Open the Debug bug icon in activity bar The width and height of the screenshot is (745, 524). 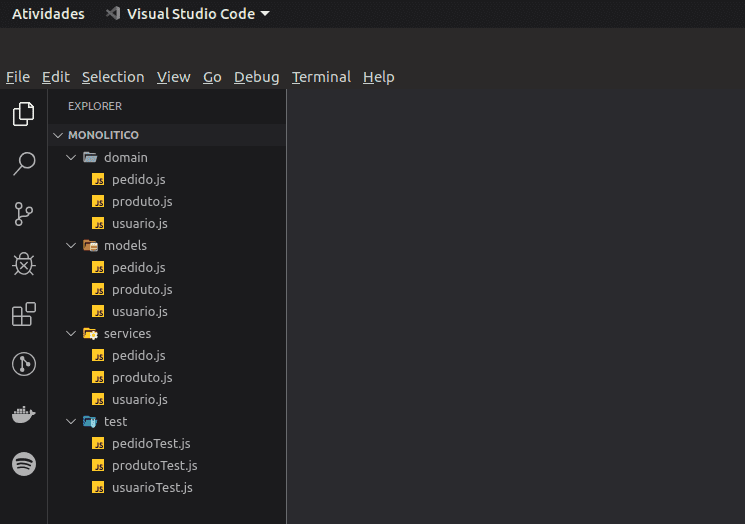[x=24, y=264]
